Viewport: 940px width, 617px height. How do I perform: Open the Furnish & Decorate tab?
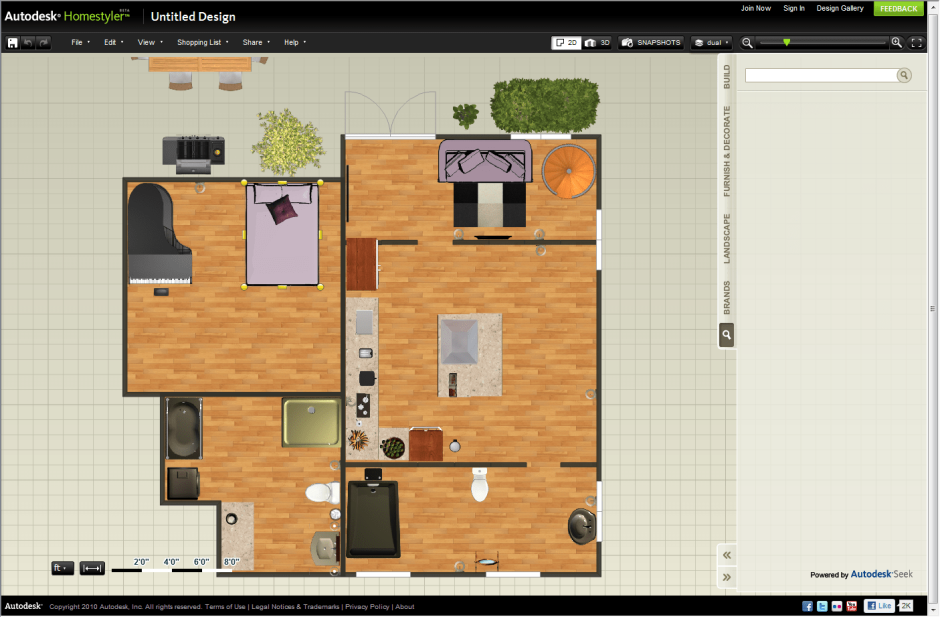727,151
